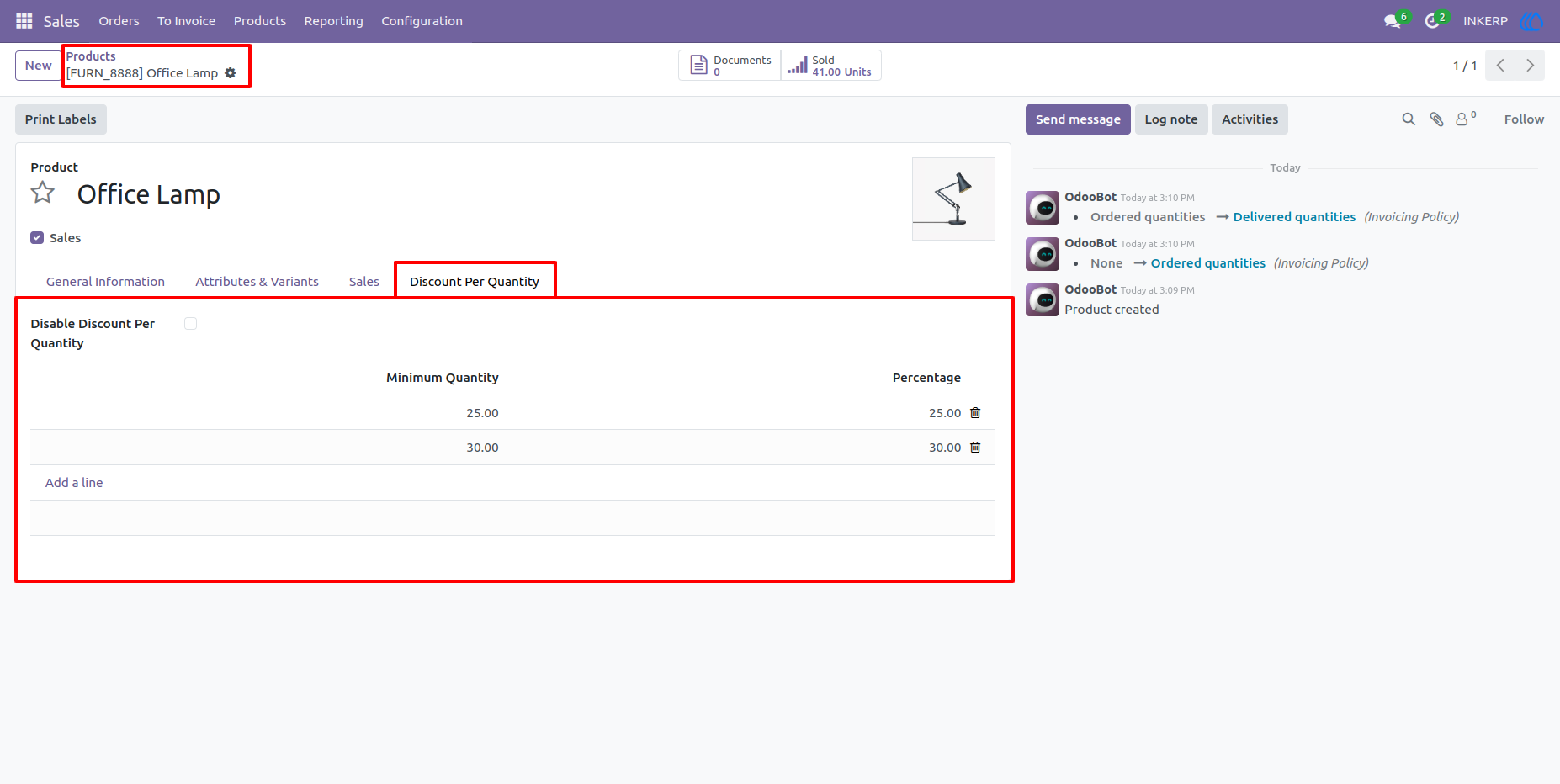Search messages with magnifier icon
This screenshot has height=784, width=1560.
point(1409,119)
